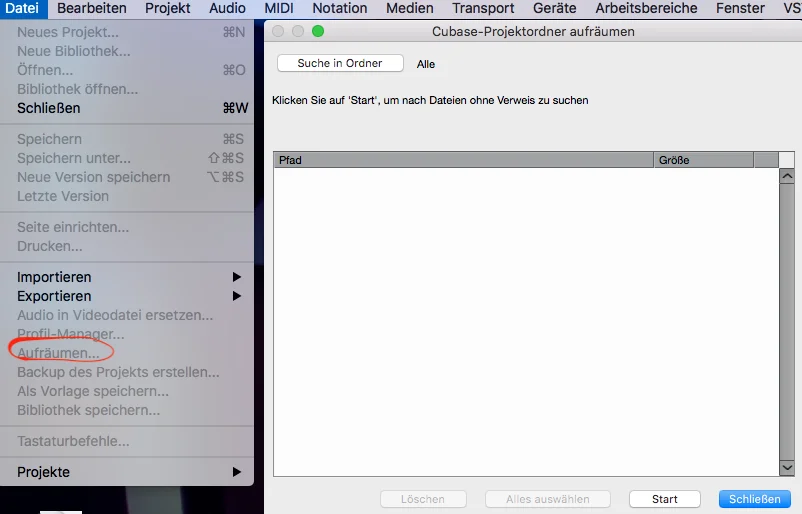Choose Backup des Projekts erstellen... entry
Viewport: 802px width, 514px height.
click(127, 372)
